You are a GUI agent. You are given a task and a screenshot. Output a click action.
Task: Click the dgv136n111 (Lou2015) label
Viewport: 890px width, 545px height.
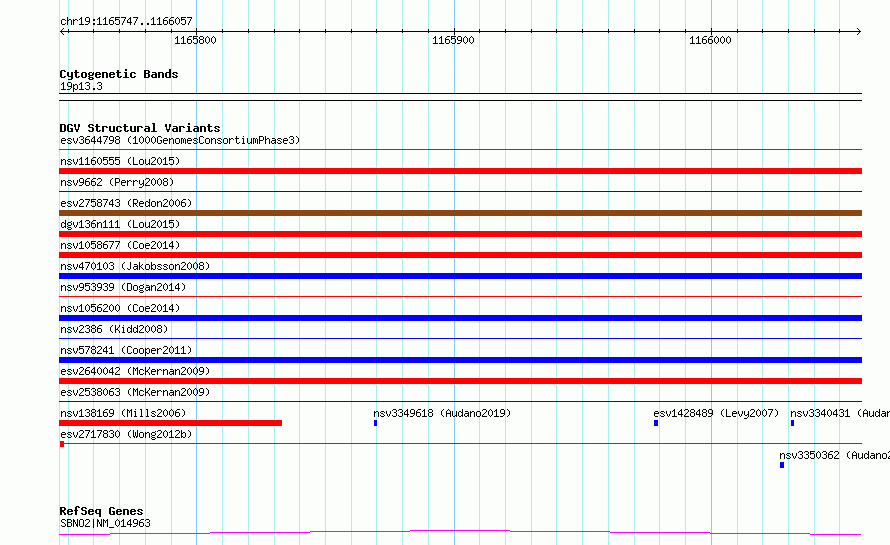(120, 224)
